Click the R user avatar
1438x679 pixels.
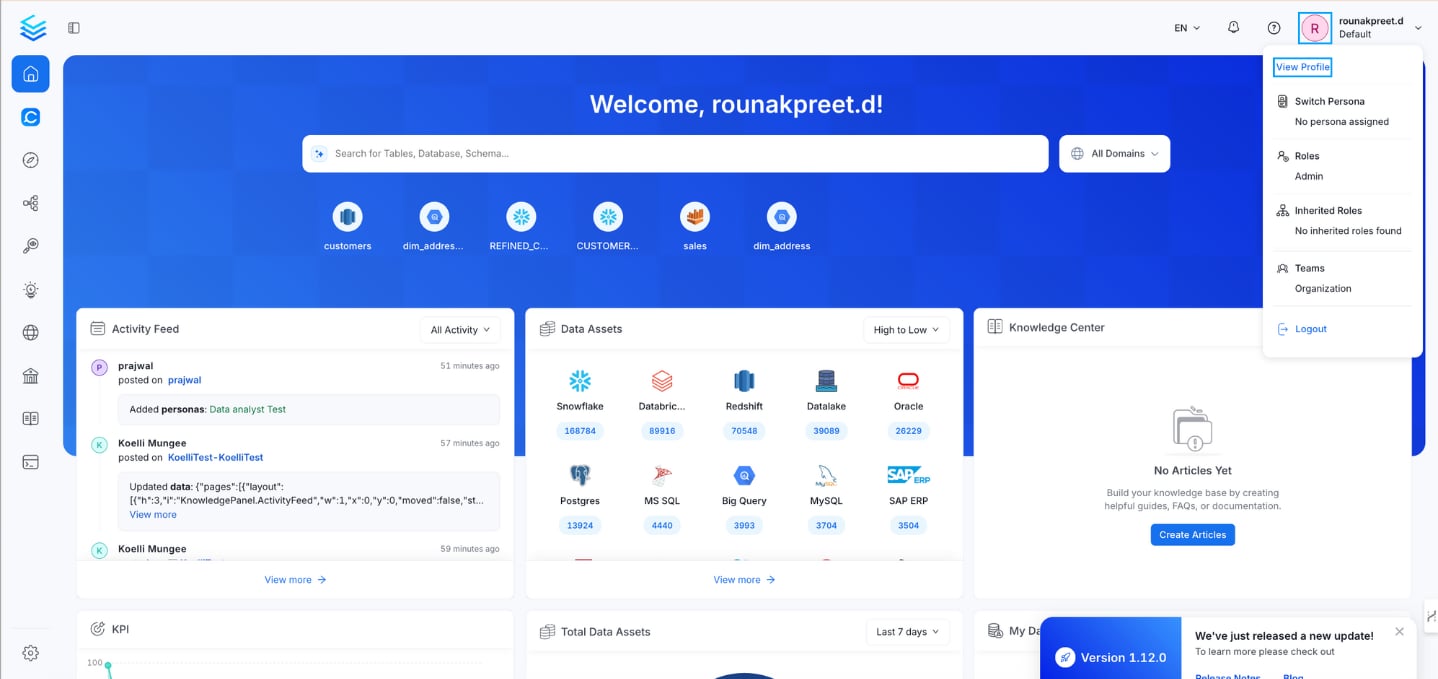pos(1314,28)
